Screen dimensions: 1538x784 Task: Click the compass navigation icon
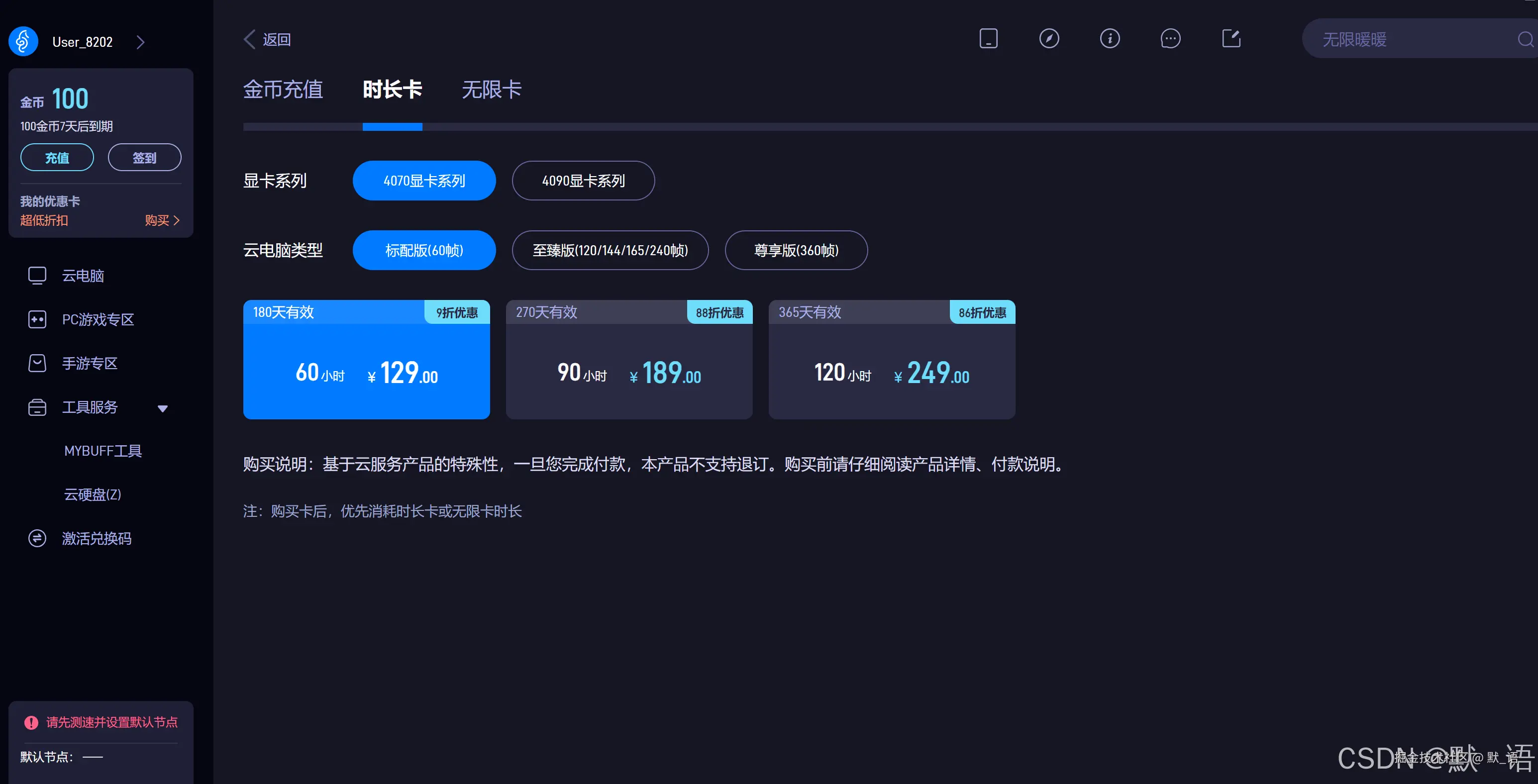point(1049,38)
